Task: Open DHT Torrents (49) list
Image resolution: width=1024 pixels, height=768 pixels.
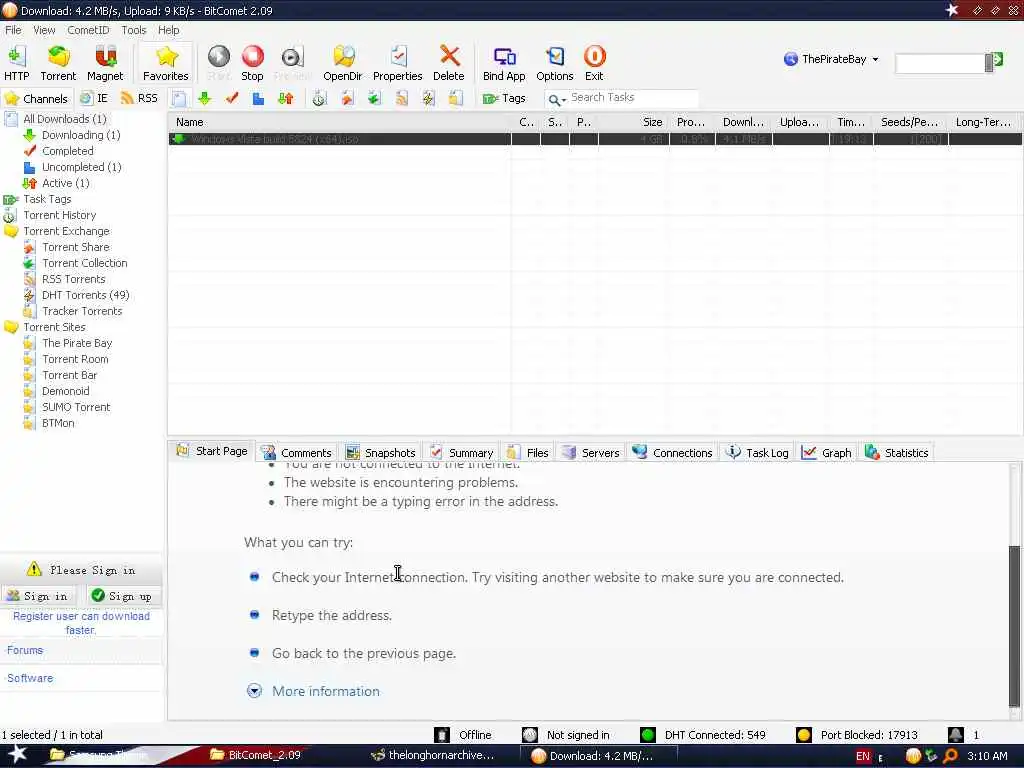Action: pos(86,295)
